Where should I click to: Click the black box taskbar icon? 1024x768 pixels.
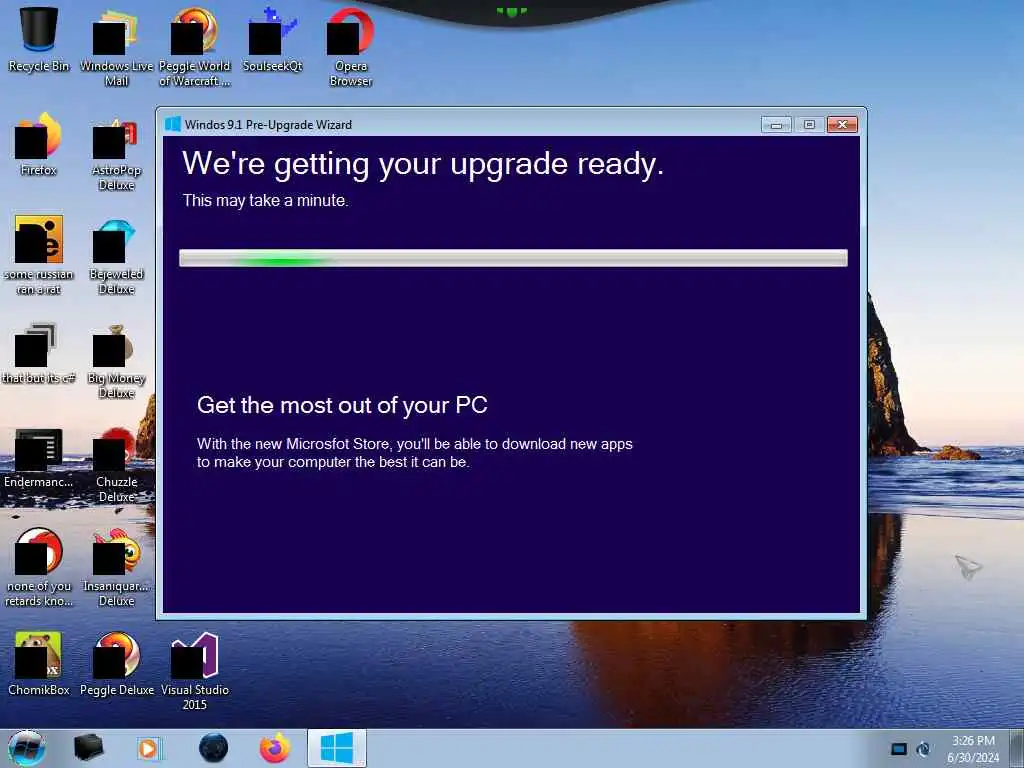(x=88, y=748)
